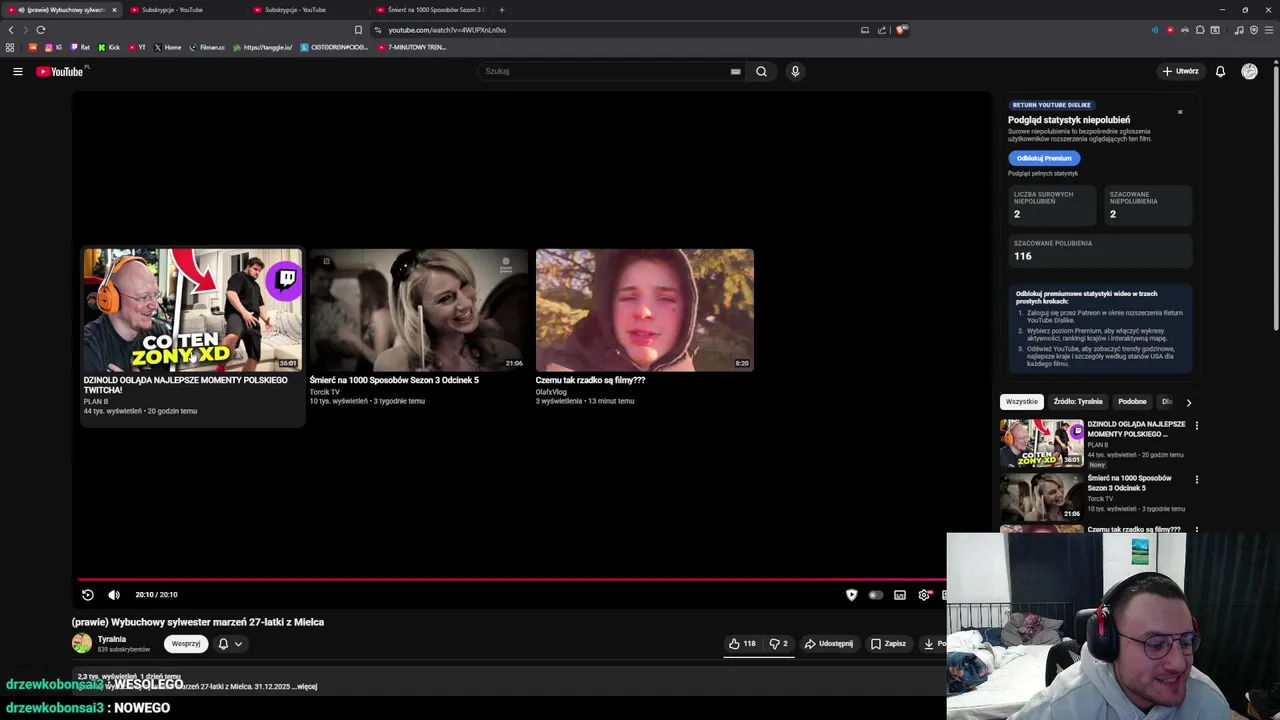The image size is (1280, 720).
Task: Play endscreen Czemu tak rzadko są filmy thumbnail
Action: [x=645, y=310]
